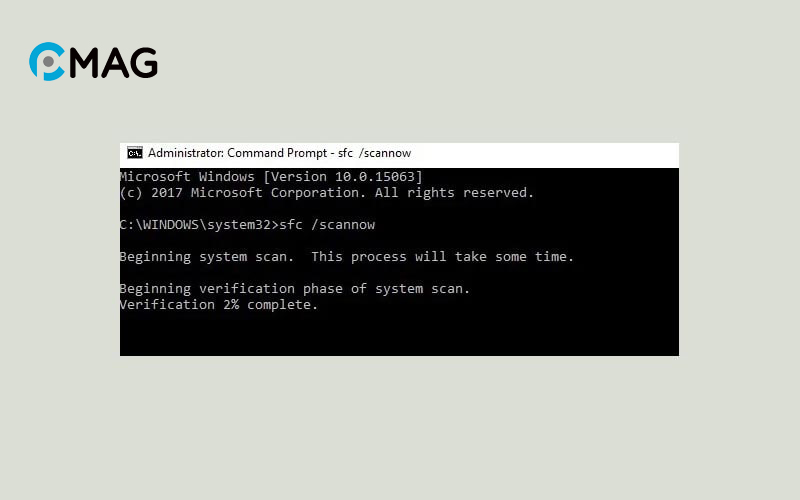The height and width of the screenshot is (500, 800).
Task: Click the 2017 Microsoft Corporation copyright line
Action: click(327, 193)
